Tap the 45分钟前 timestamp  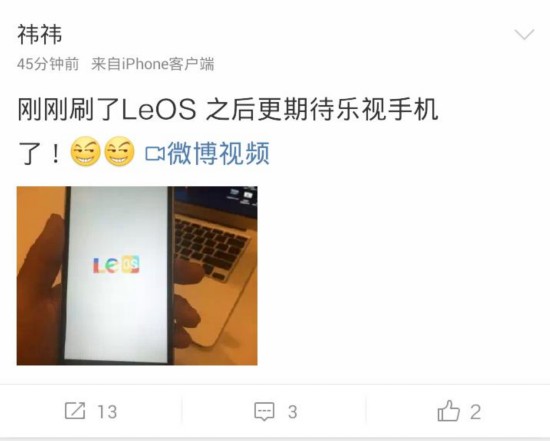point(48,64)
